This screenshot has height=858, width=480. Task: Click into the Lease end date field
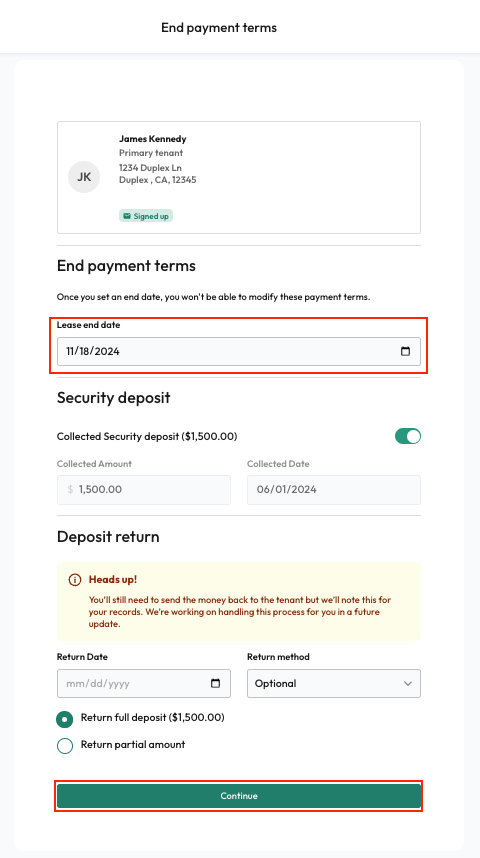tap(239, 351)
